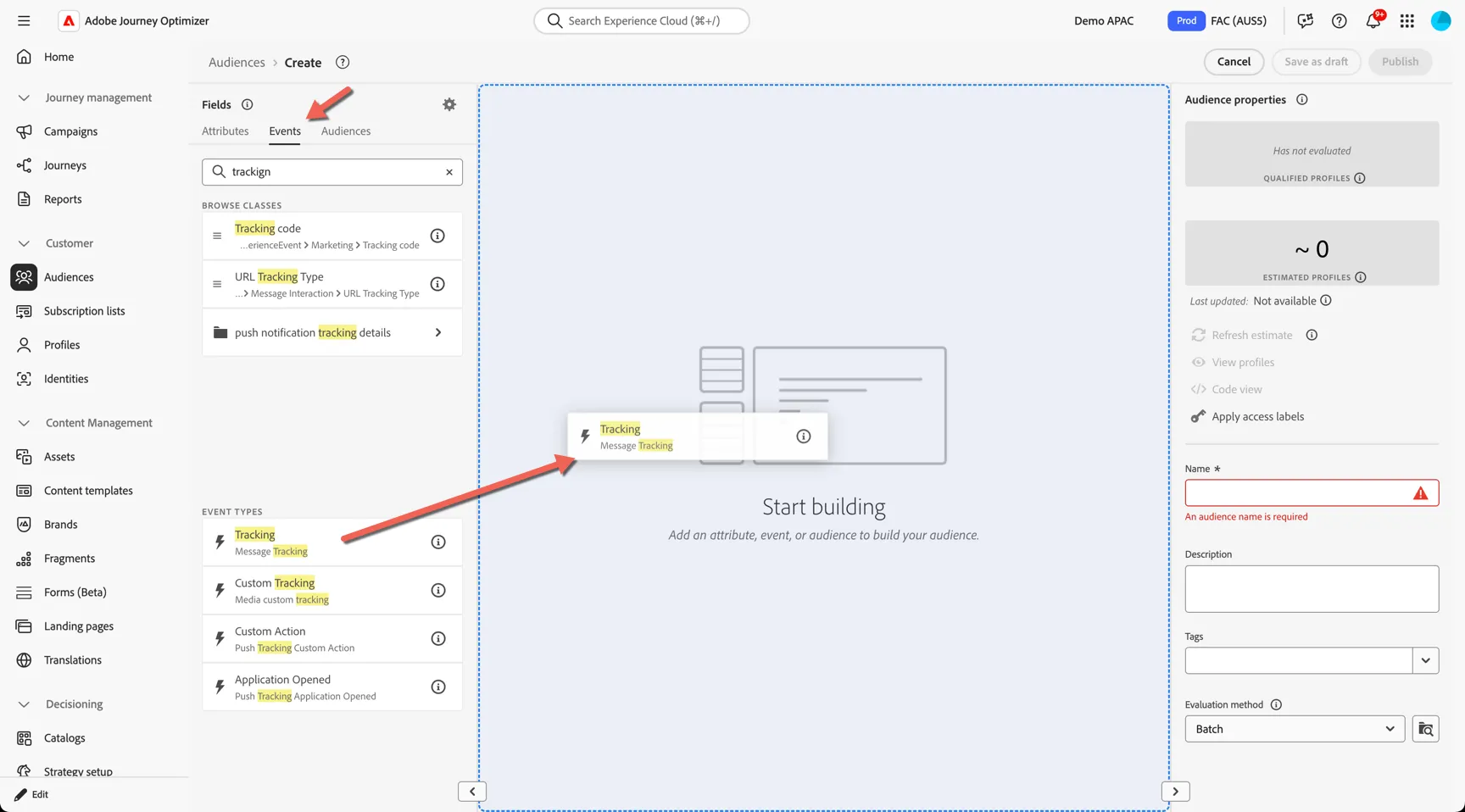This screenshot has height=812, width=1465.
Task: Open the hamburger navigation menu
Action: 24,20
